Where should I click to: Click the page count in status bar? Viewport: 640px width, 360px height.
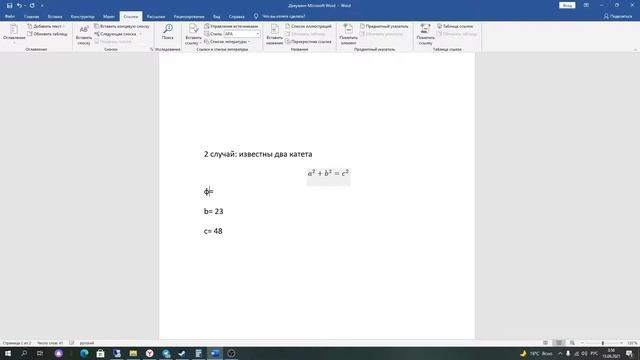[17, 343]
